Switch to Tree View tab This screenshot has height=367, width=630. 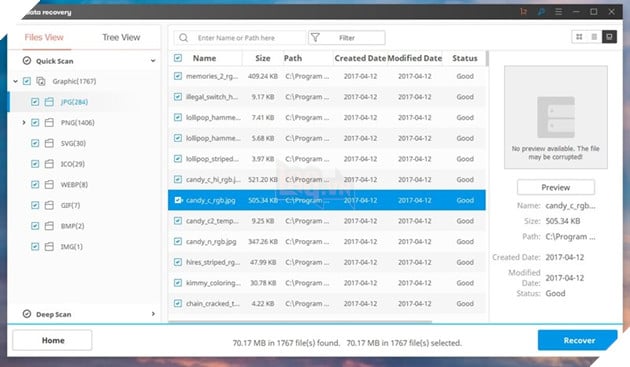(121, 37)
